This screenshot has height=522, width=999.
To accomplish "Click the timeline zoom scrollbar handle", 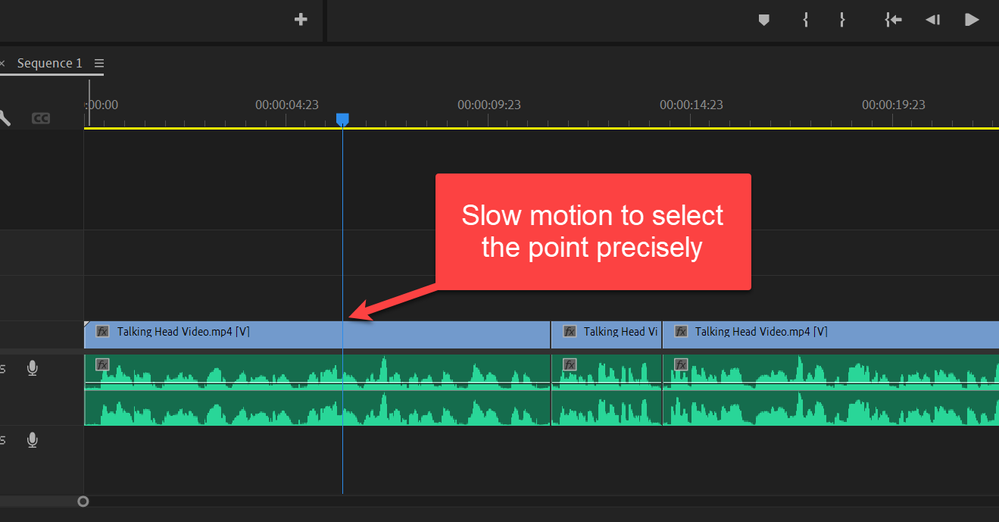I will click(x=83, y=501).
